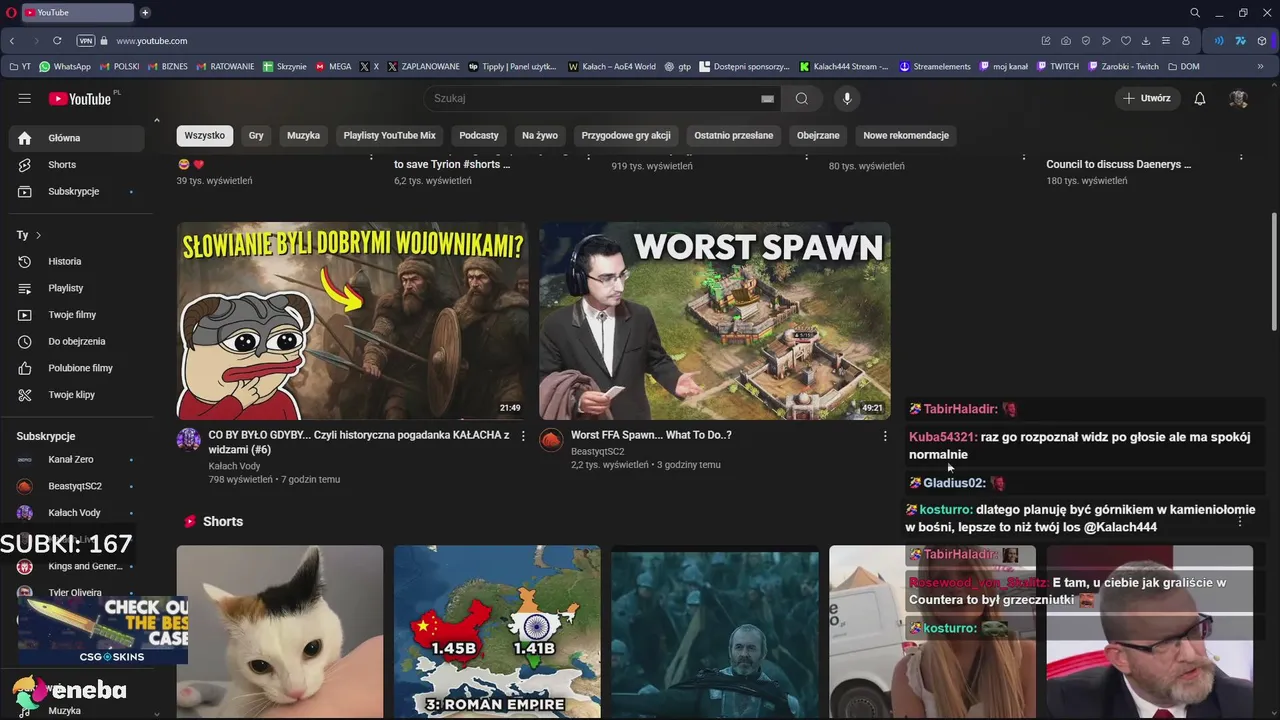Select the Na żywo filter chip

540,135
